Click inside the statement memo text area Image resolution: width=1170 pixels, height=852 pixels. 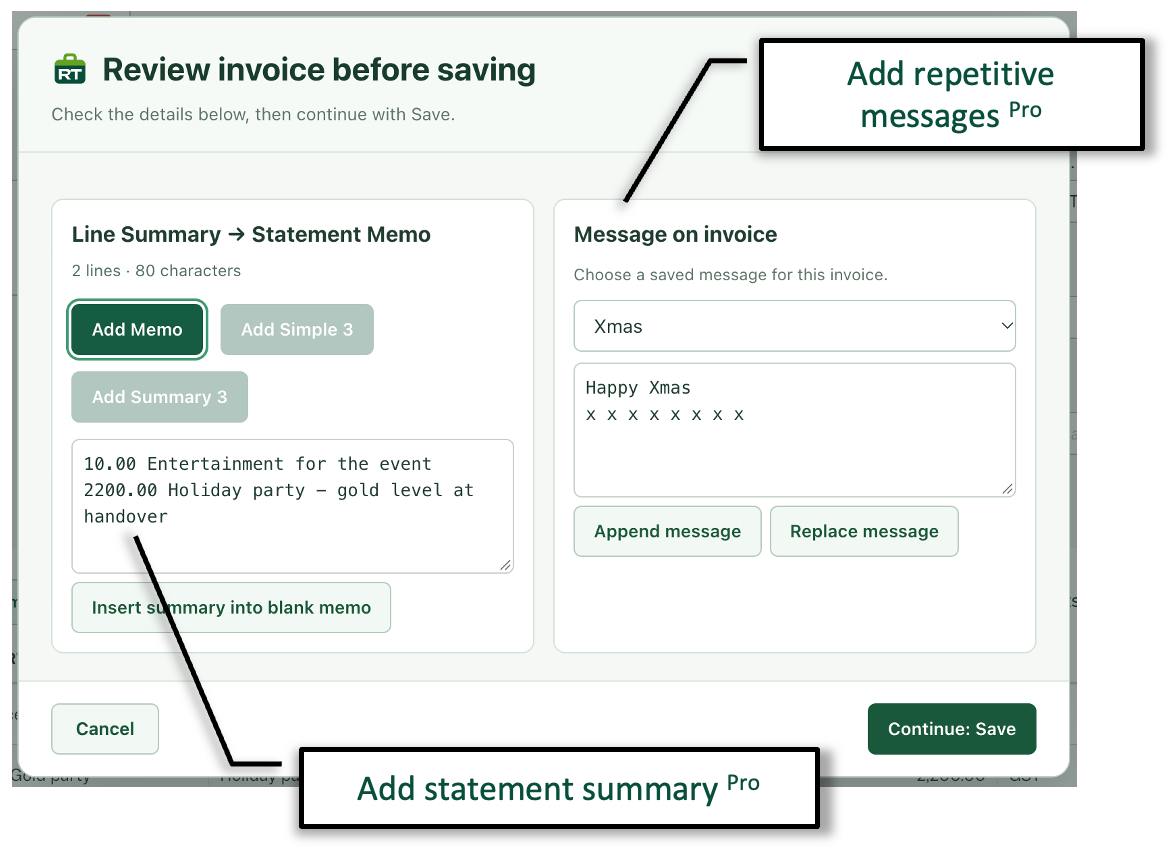click(x=292, y=507)
